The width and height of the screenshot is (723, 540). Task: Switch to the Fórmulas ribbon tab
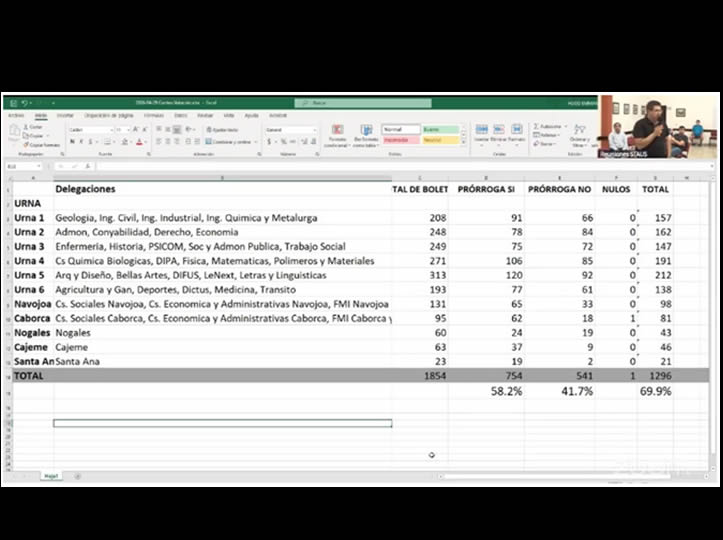(x=154, y=115)
